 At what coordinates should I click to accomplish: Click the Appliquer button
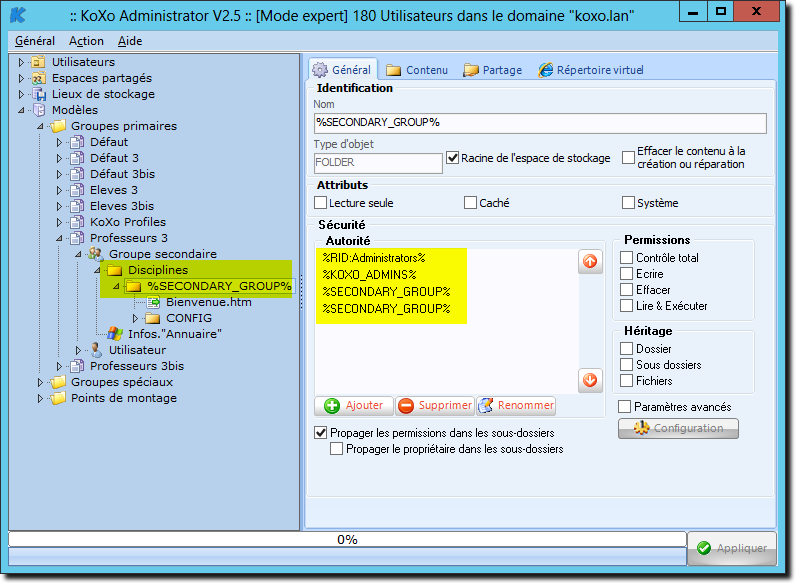[732, 548]
